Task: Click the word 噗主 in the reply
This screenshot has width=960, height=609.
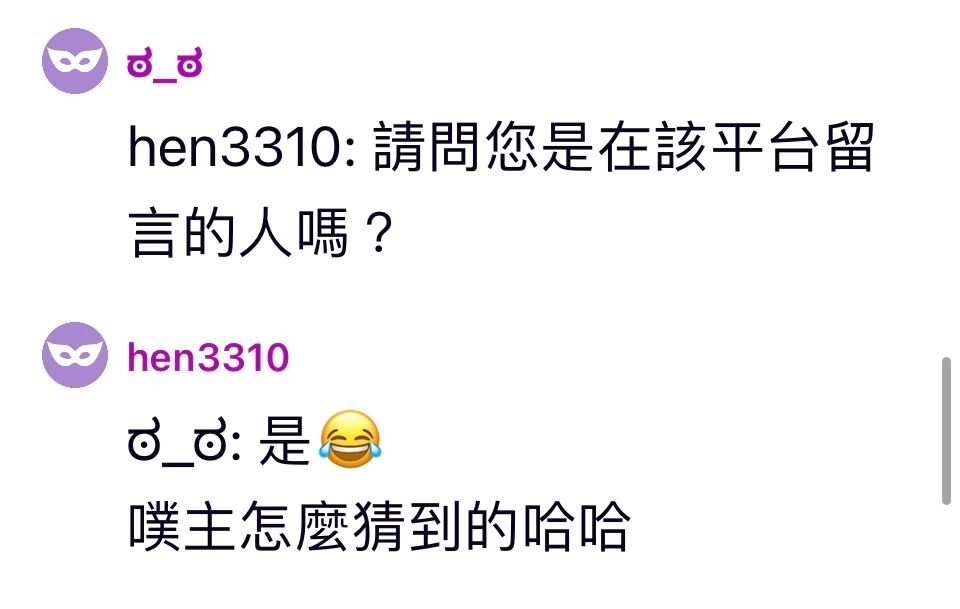Action: 183,526
